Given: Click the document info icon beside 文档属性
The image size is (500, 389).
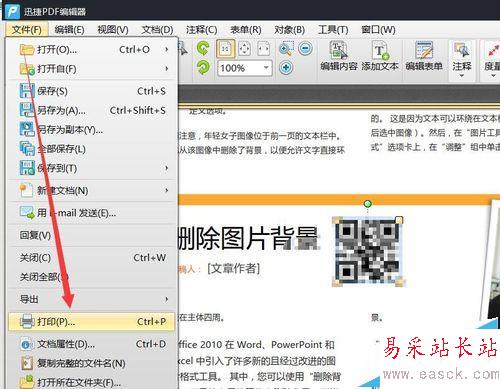Looking at the screenshot, I should [27, 344].
